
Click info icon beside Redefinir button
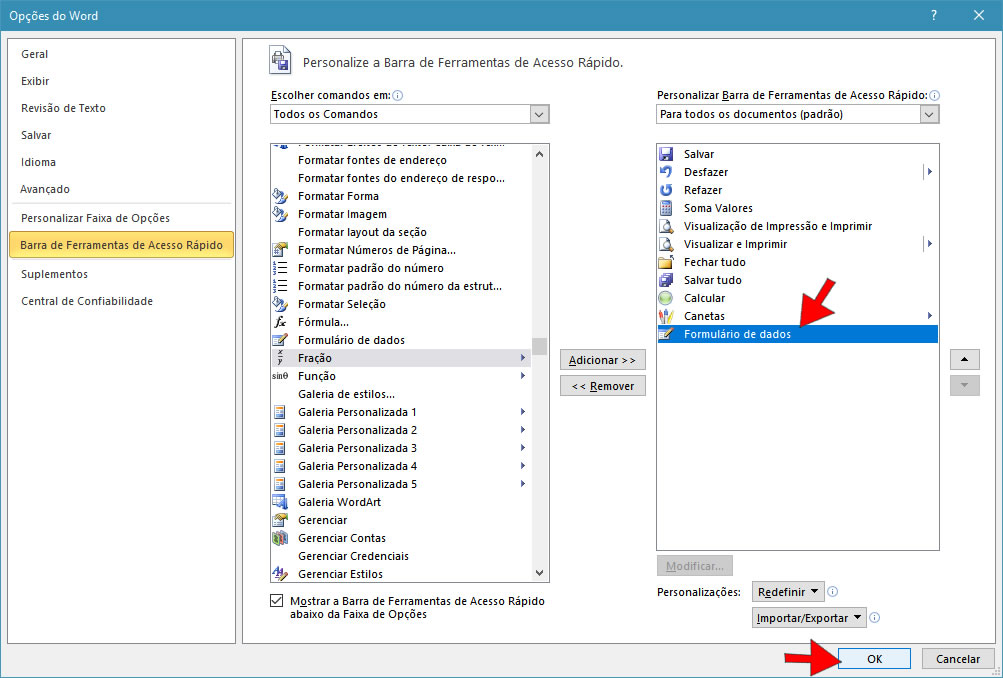[832, 592]
